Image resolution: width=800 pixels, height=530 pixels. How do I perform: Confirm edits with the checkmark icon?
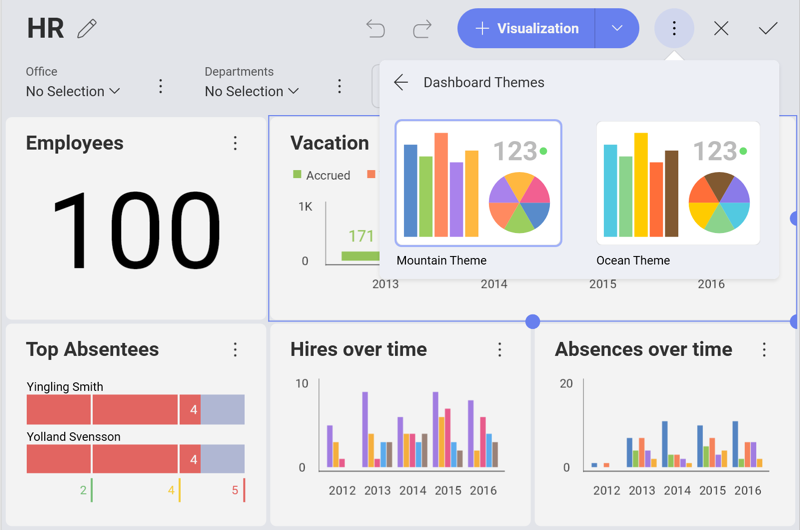point(768,29)
